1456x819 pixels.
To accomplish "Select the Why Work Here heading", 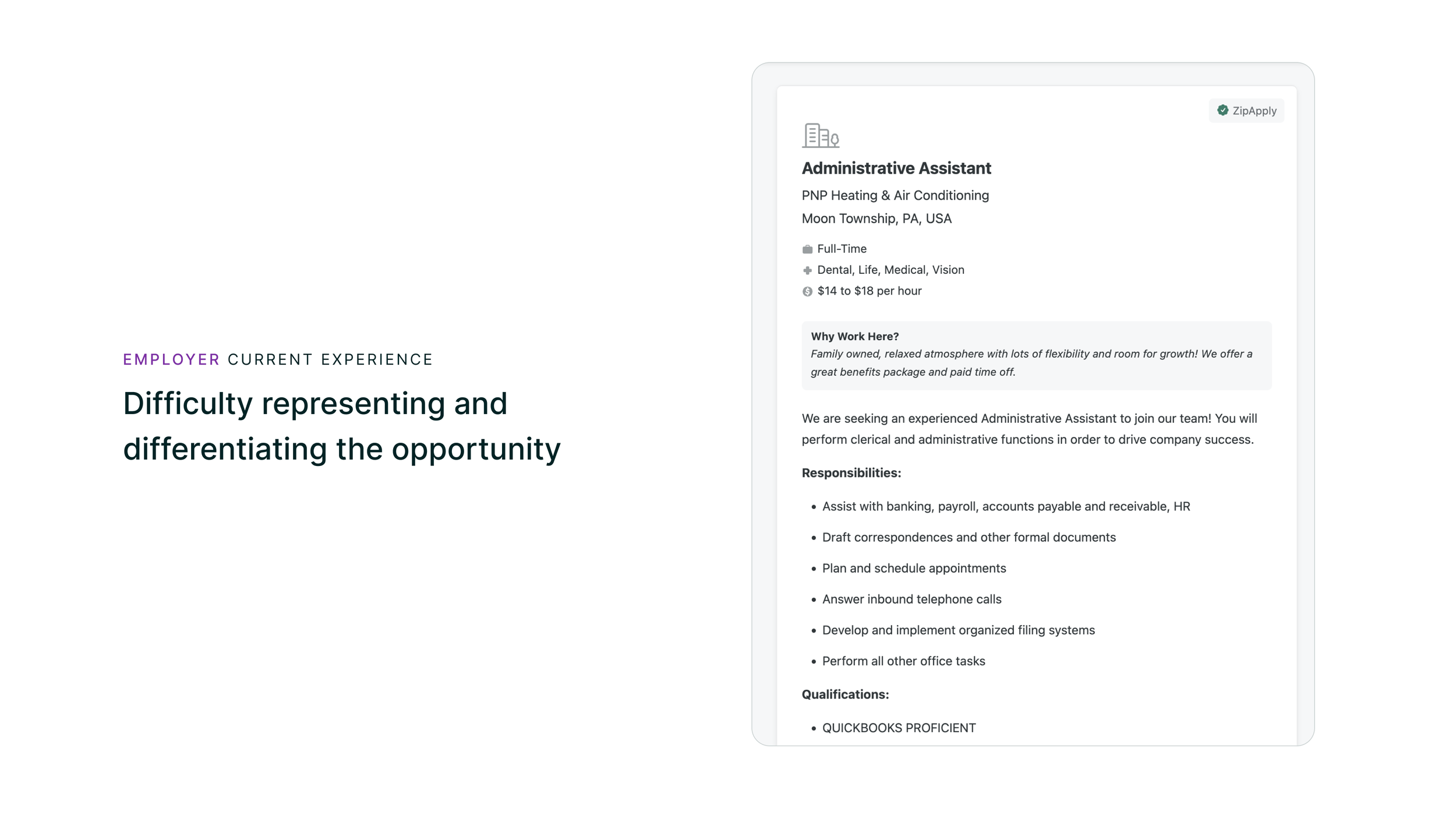I will pos(854,336).
